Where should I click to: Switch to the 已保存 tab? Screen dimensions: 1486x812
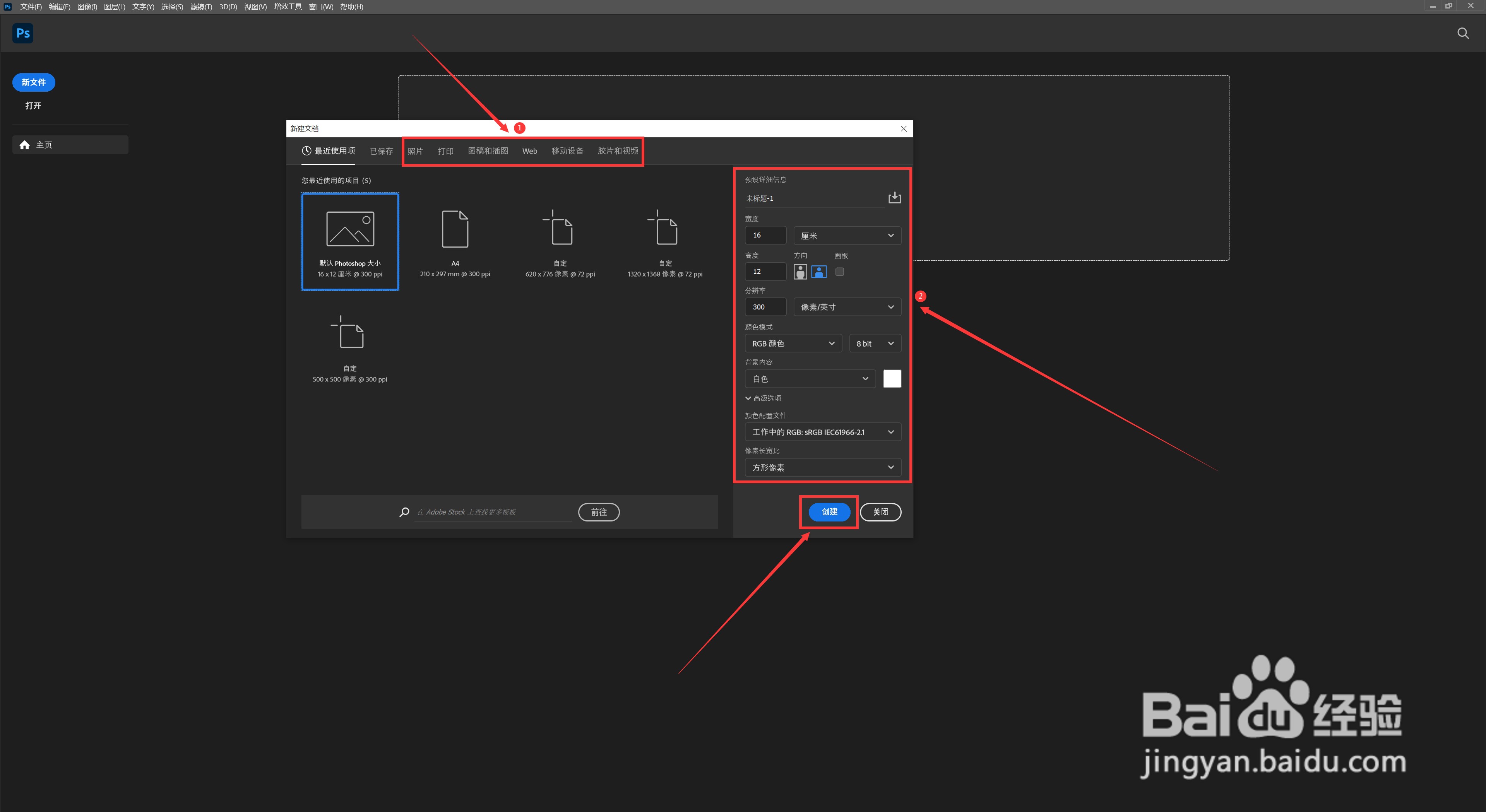coord(381,151)
